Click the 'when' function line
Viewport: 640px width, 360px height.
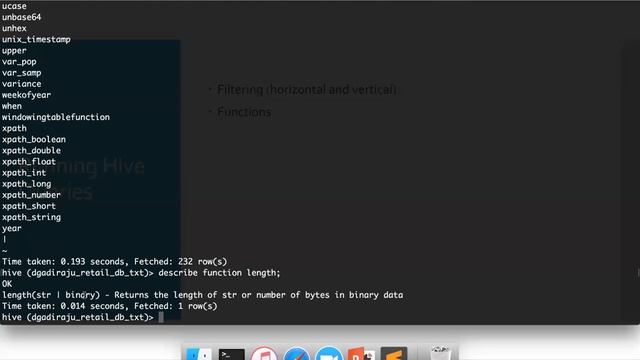click(12, 106)
